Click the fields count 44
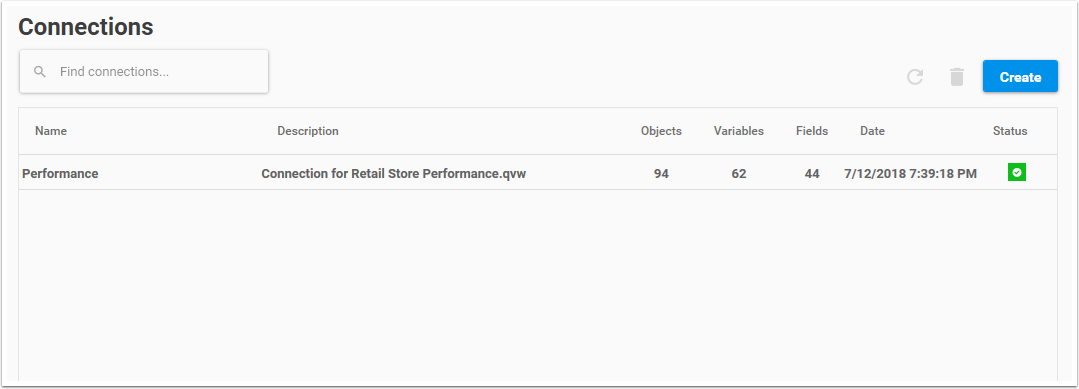The height and width of the screenshot is (389, 1079). click(812, 174)
